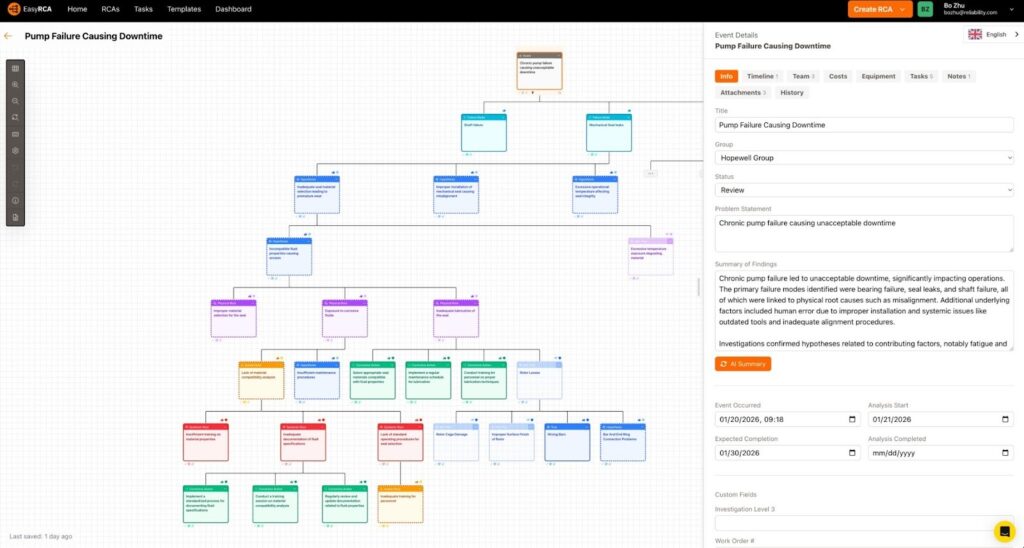
Task: Open the Equipment tab
Action: [x=878, y=76]
